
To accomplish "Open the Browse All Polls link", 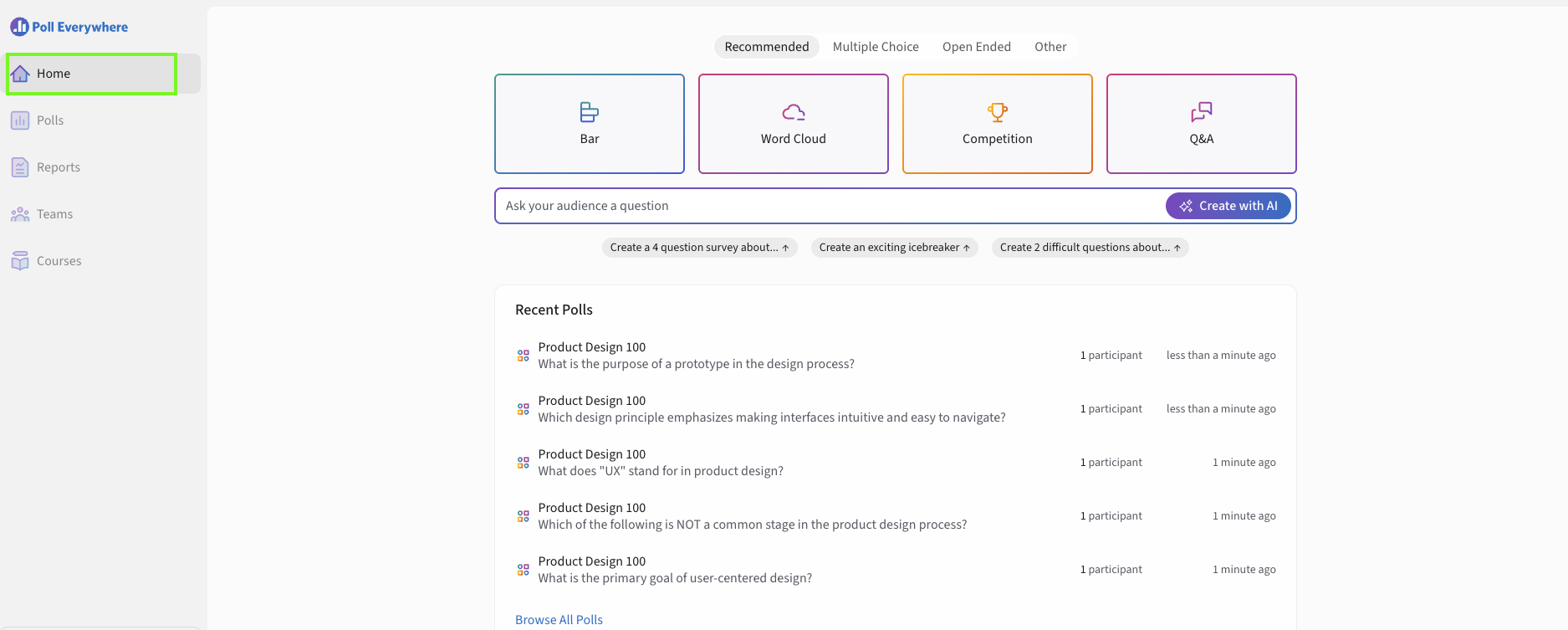I will [559, 620].
